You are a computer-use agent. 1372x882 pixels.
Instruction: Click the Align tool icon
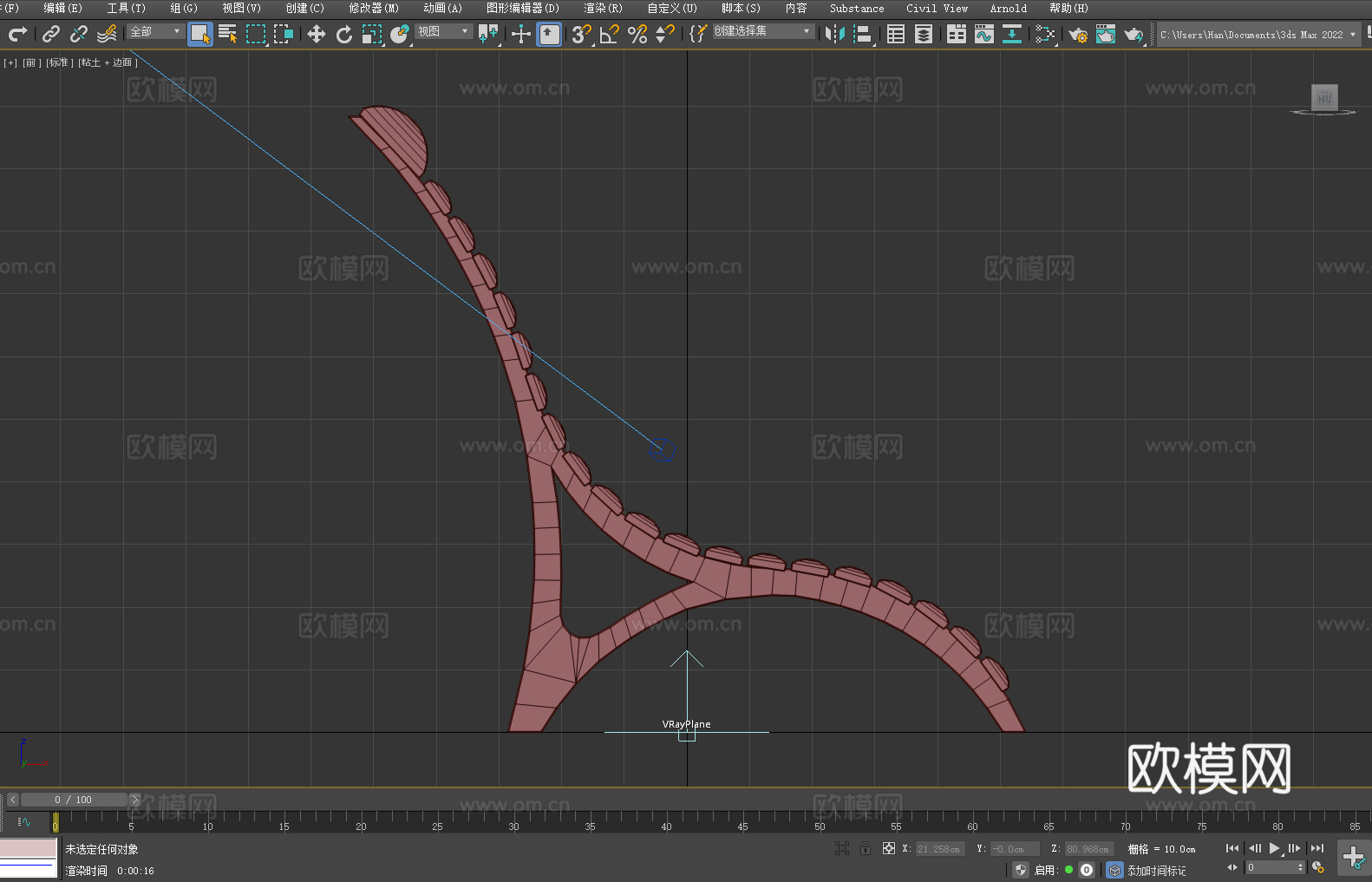tap(863, 34)
